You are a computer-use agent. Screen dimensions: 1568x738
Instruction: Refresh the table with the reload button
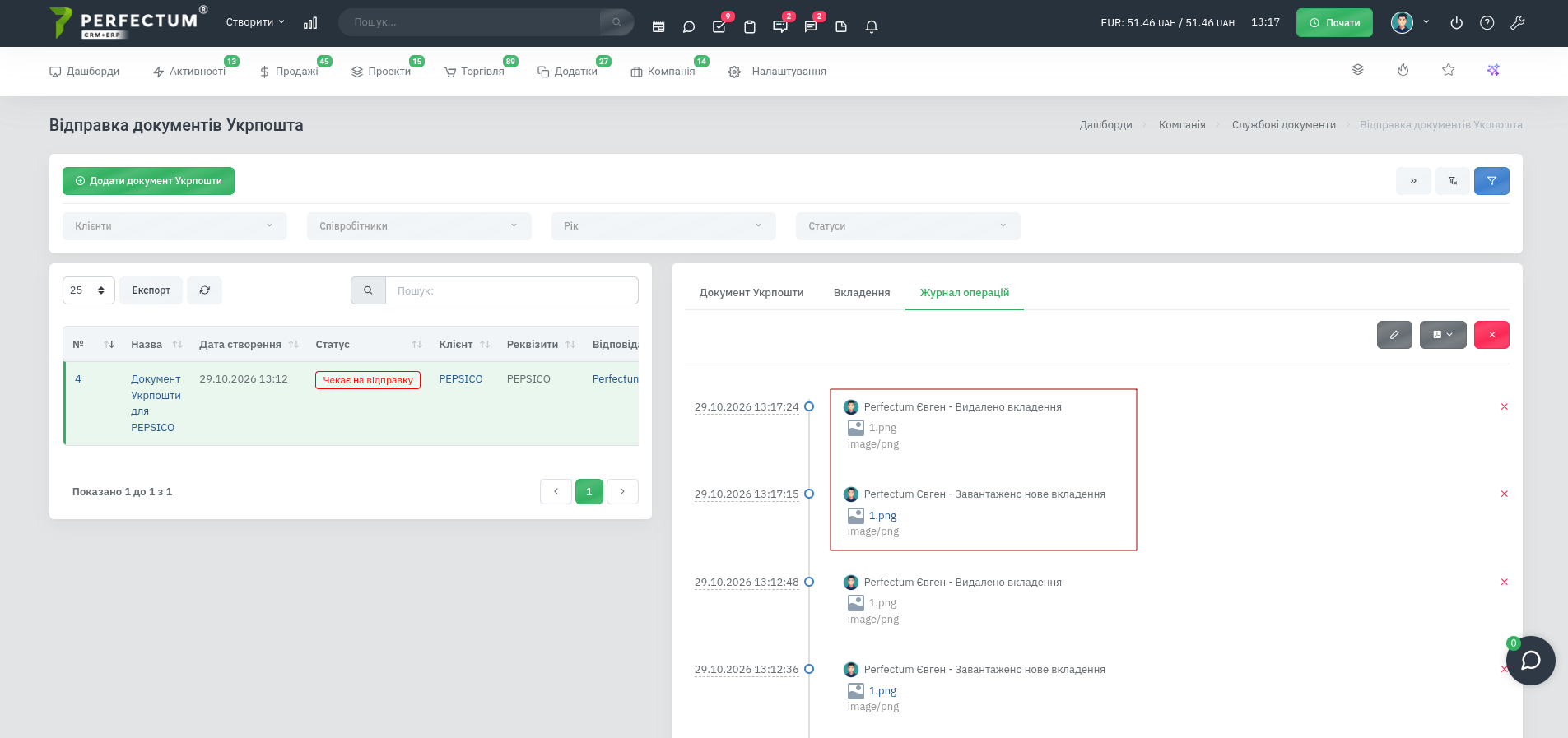coord(204,290)
